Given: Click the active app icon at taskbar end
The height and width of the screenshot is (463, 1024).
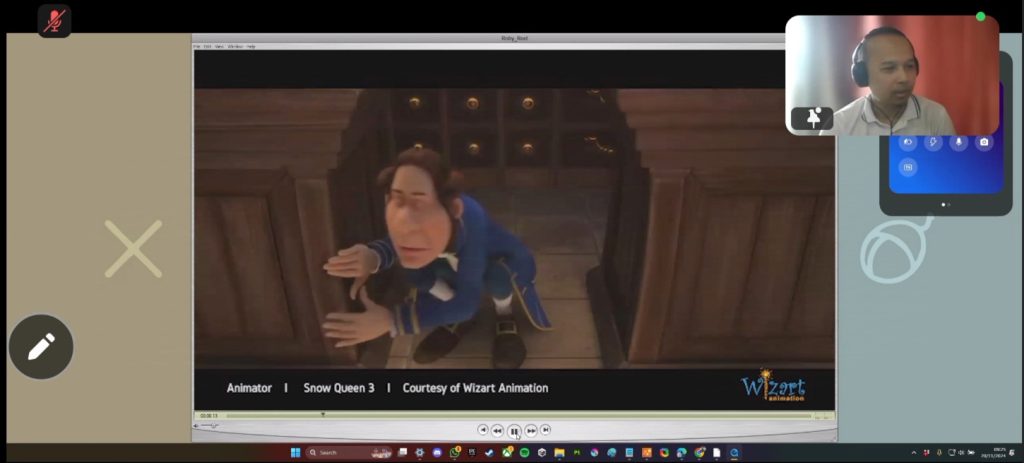Looking at the screenshot, I should (x=733, y=453).
